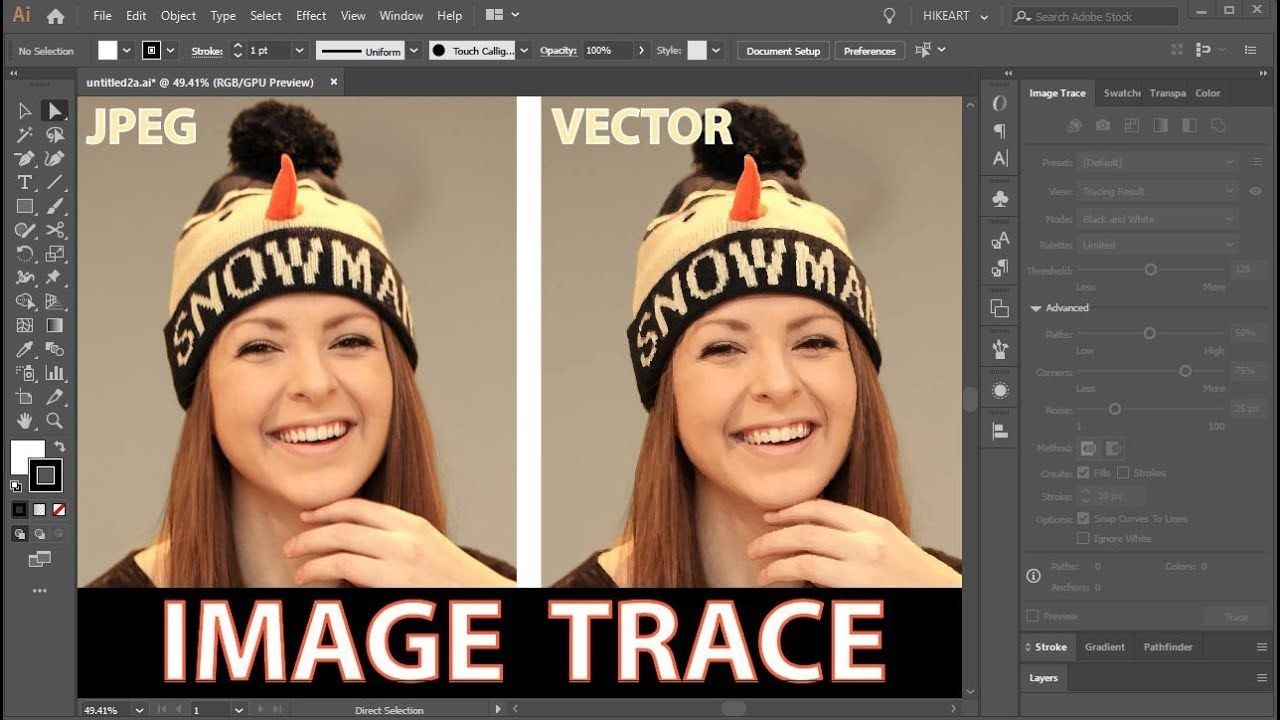The height and width of the screenshot is (720, 1280).
Task: Select the Hand tool
Action: 24,421
